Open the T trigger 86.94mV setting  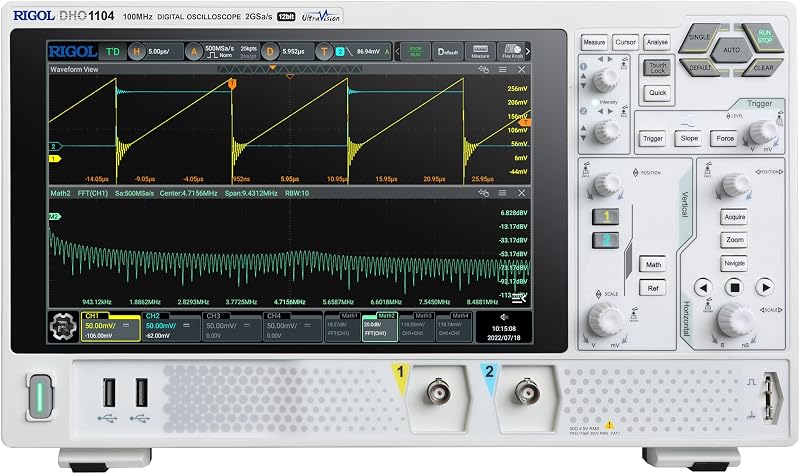353,52
